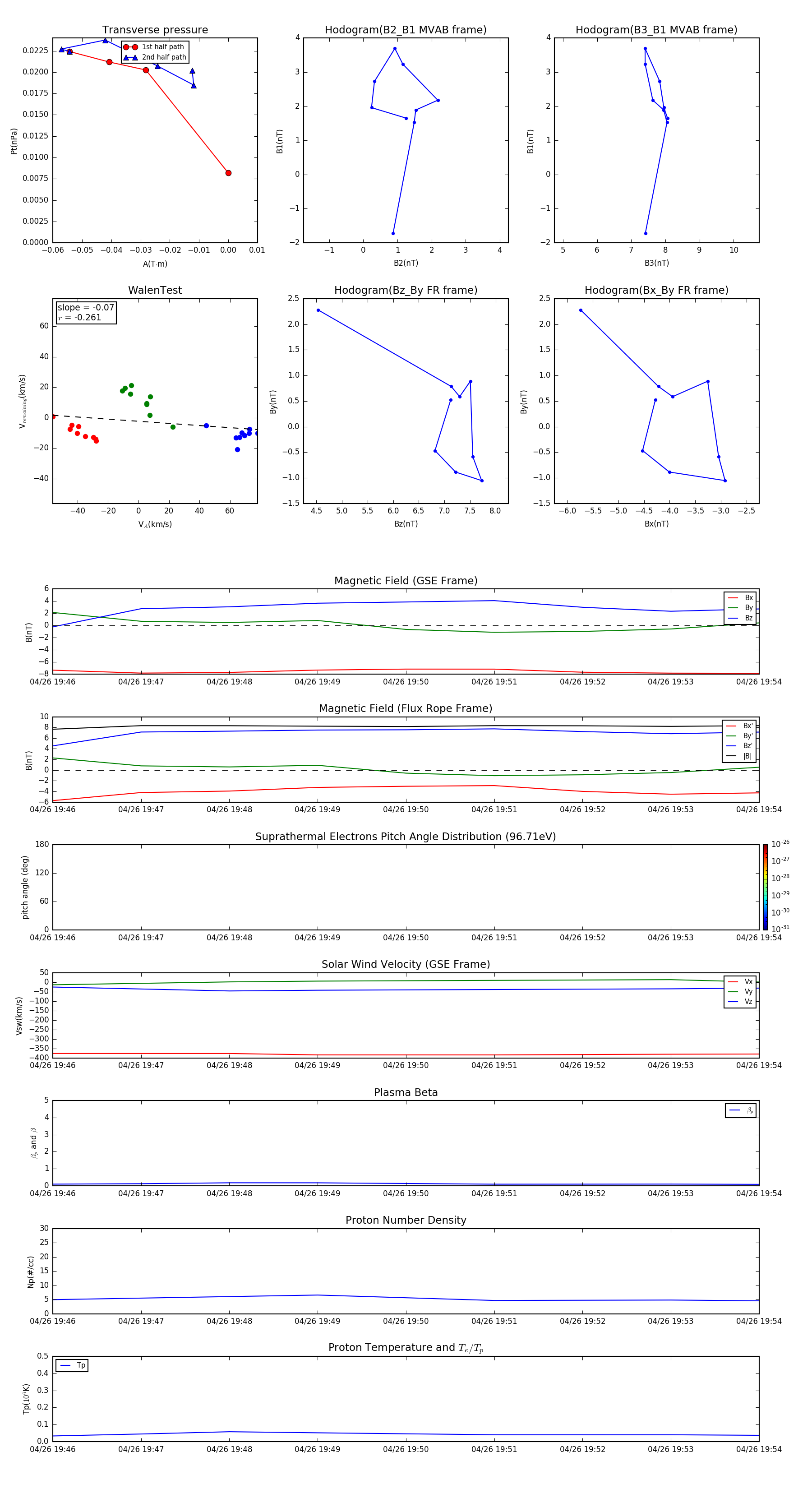Click the "Solar Wind Velocity (GSE Frame)" title
Image resolution: width=812 pixels, height=1489 pixels.
point(406,964)
